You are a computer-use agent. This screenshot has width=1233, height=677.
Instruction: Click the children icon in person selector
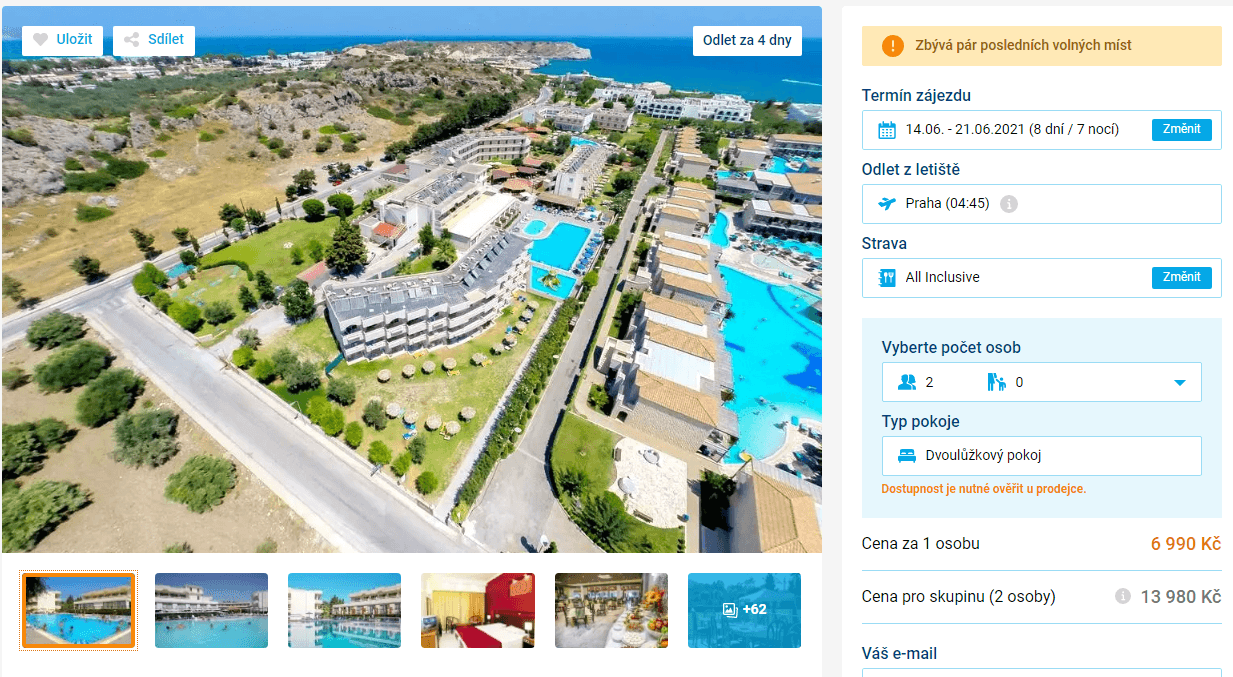coord(996,382)
